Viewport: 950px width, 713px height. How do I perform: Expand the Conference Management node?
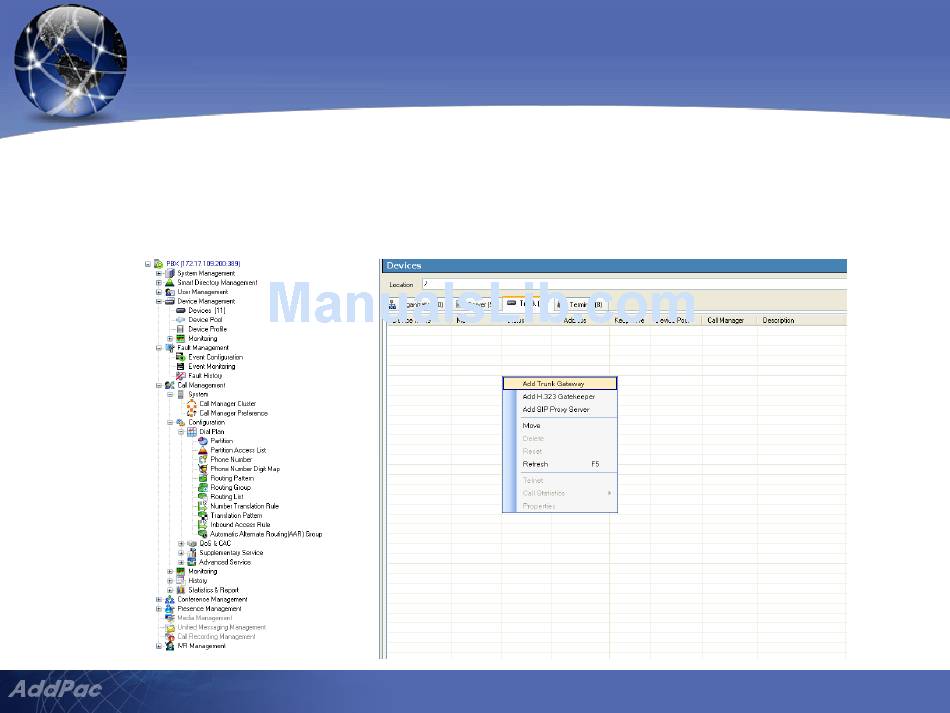[158, 600]
